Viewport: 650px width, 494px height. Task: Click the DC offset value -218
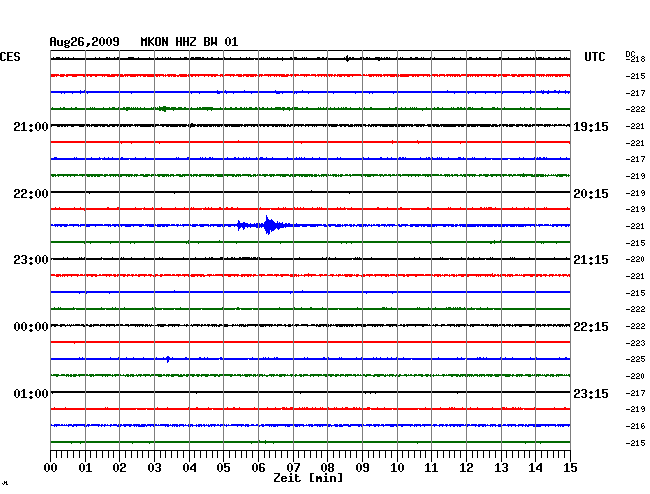636,59
